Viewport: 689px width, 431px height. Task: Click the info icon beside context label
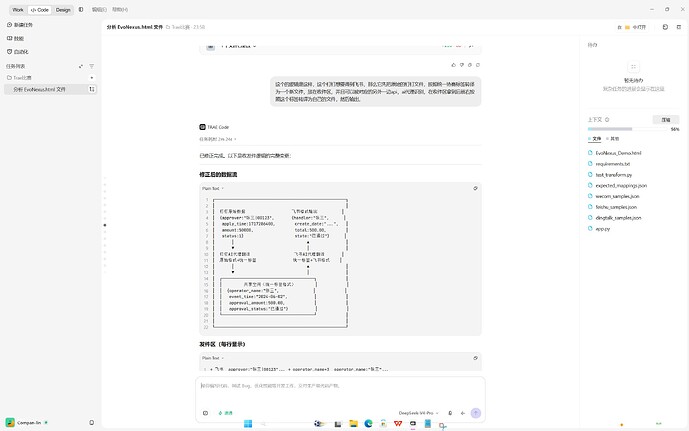(x=607, y=120)
